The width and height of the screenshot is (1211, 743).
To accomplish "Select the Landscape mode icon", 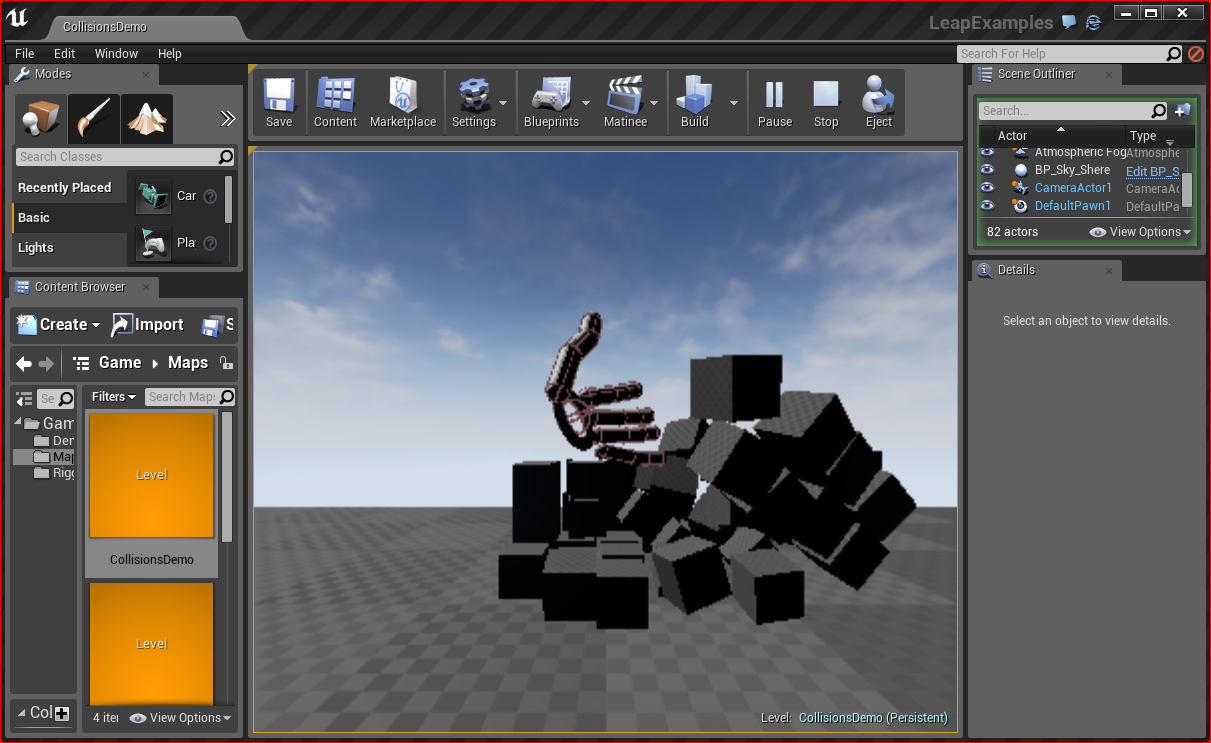I will [x=147, y=120].
